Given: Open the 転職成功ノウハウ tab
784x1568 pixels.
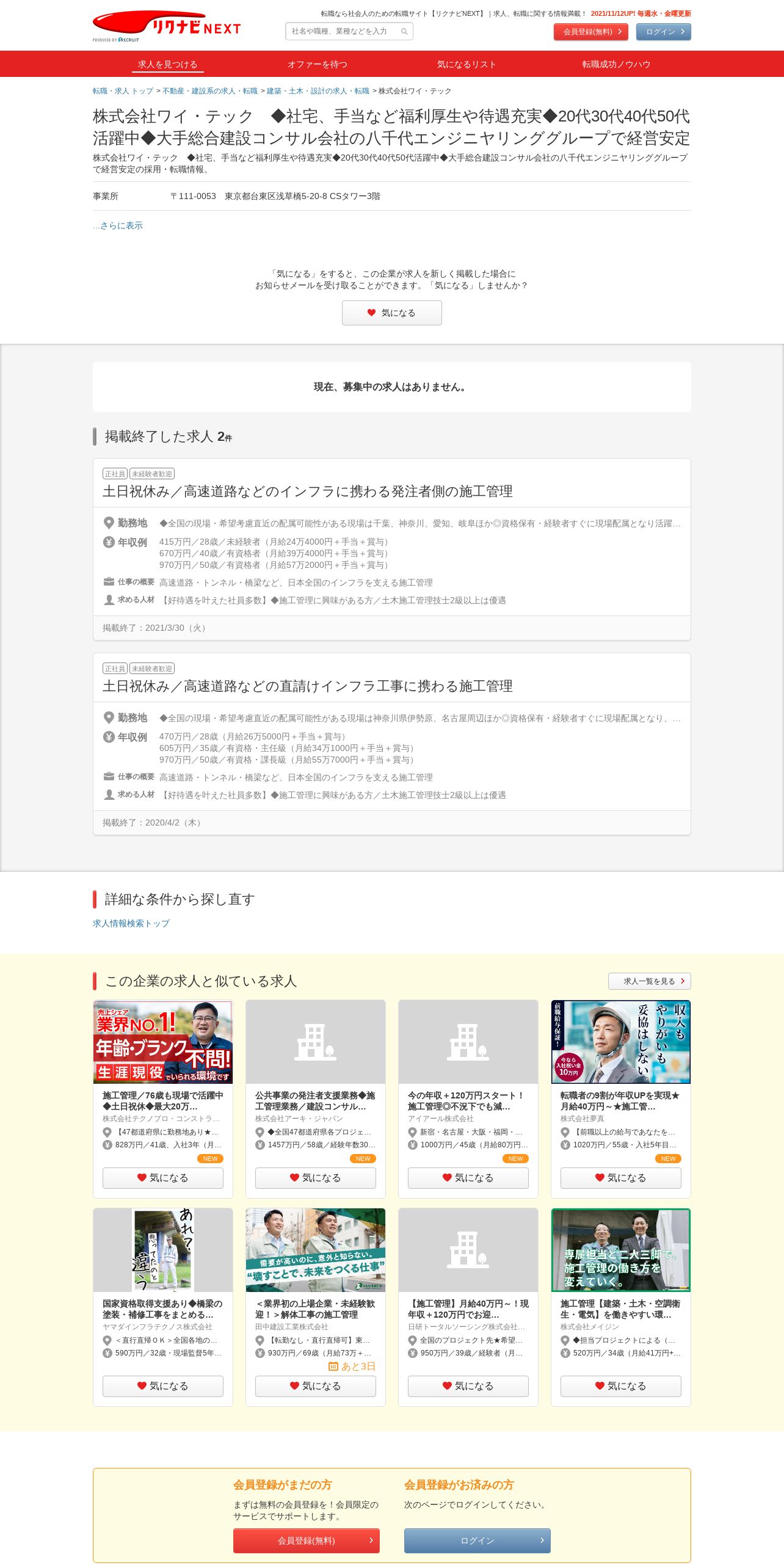Looking at the screenshot, I should [616, 64].
